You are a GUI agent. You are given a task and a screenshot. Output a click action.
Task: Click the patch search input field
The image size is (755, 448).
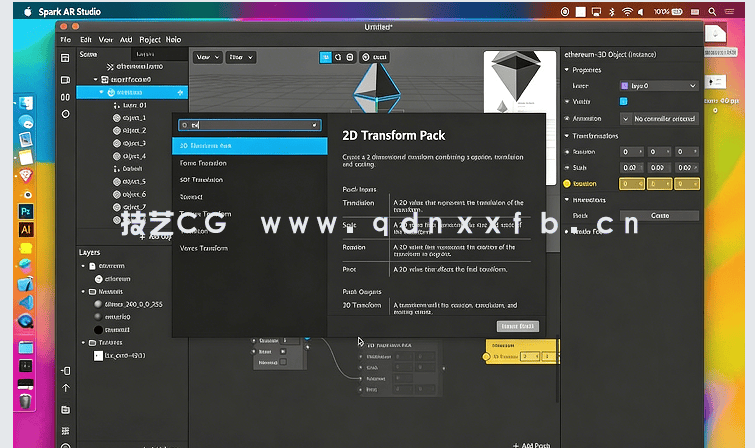(x=250, y=125)
